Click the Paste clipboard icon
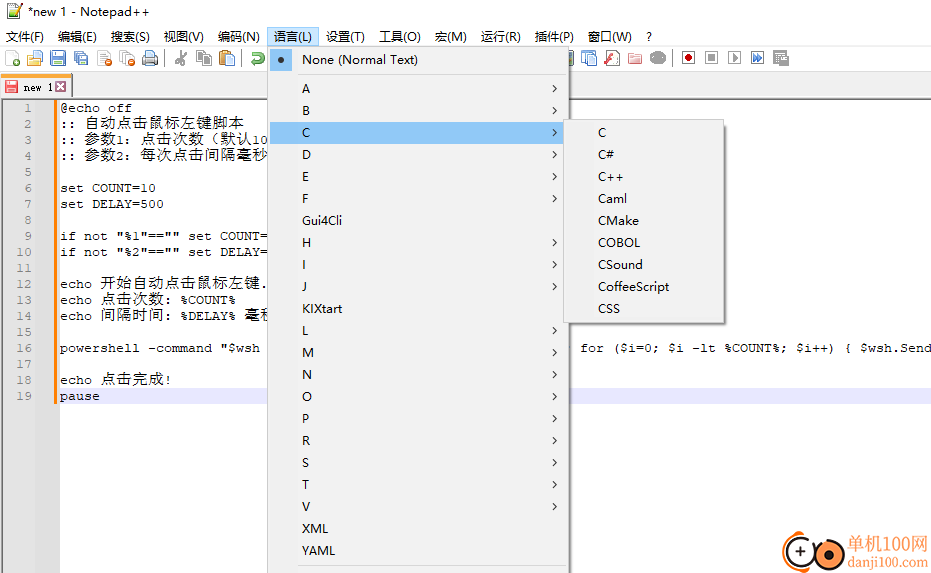Screen dimensions: 931x573 coord(227,58)
